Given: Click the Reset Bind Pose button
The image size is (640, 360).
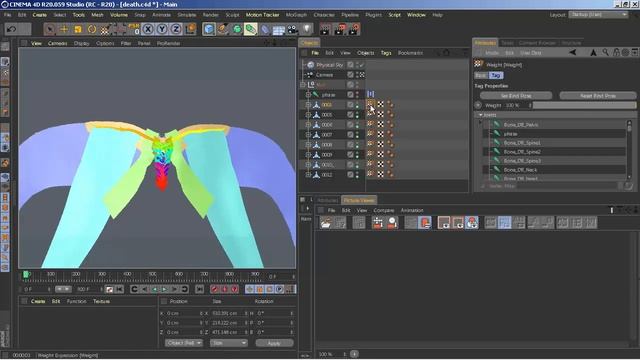Looking at the screenshot, I should (x=598, y=96).
